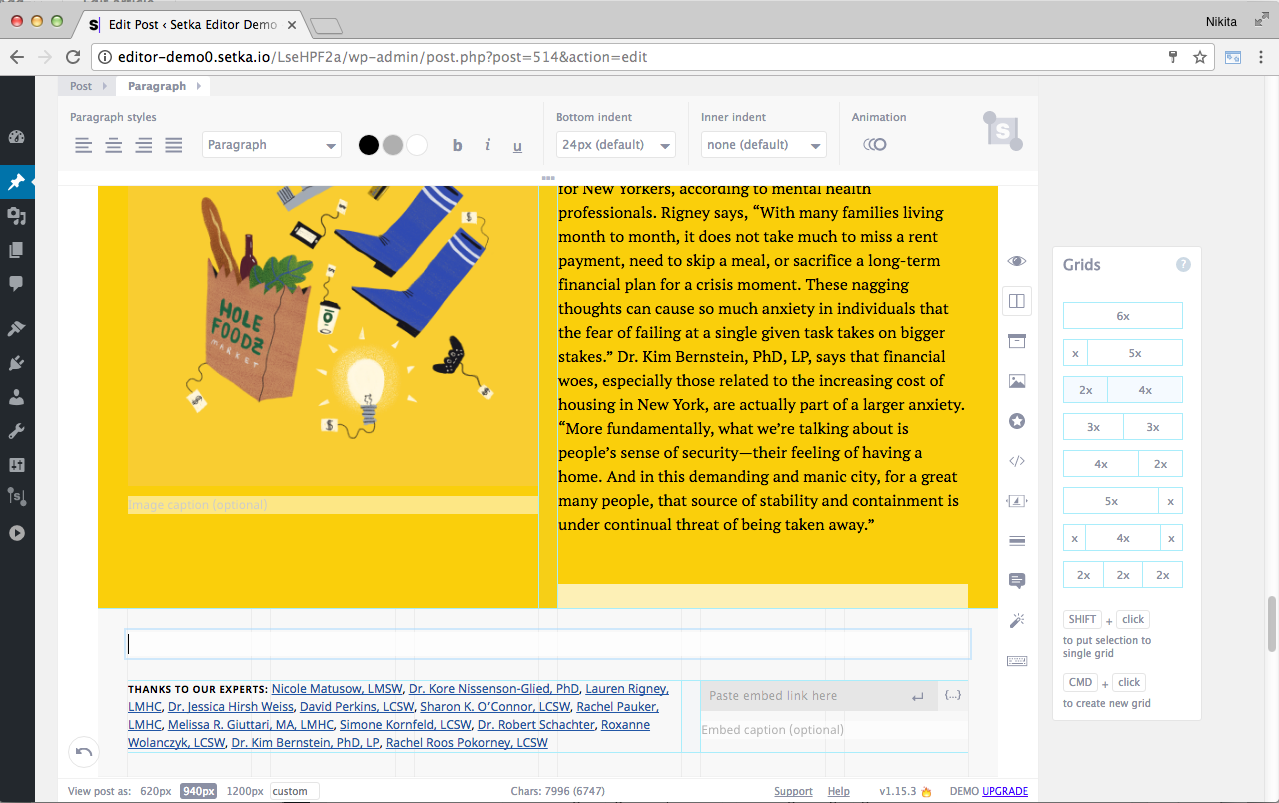Select the 6x grid layout
1279x803 pixels.
tap(1122, 315)
